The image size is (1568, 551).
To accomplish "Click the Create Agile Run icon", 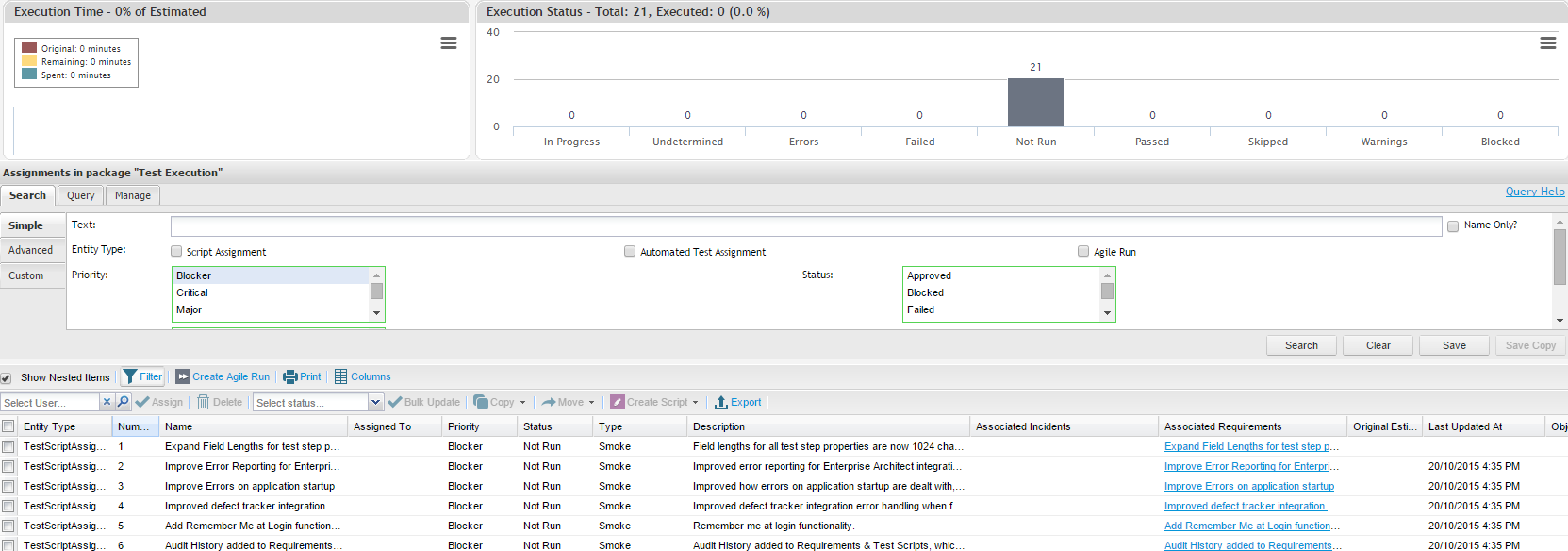I will [x=183, y=376].
